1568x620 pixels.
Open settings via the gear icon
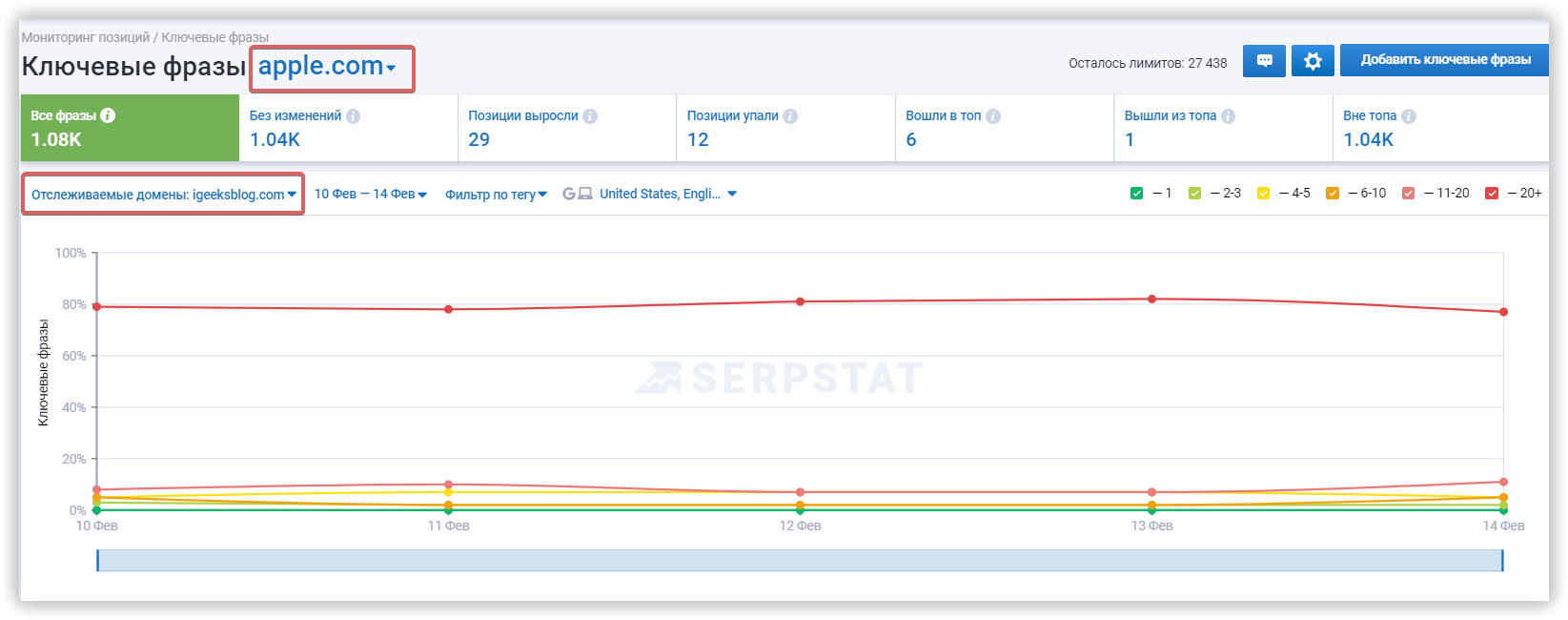1313,61
